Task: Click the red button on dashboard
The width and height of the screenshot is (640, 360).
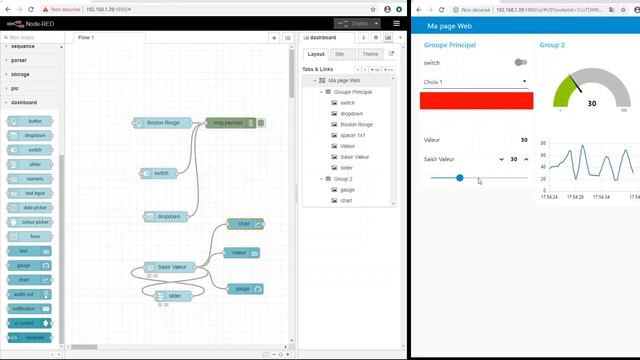Action: [x=476, y=101]
